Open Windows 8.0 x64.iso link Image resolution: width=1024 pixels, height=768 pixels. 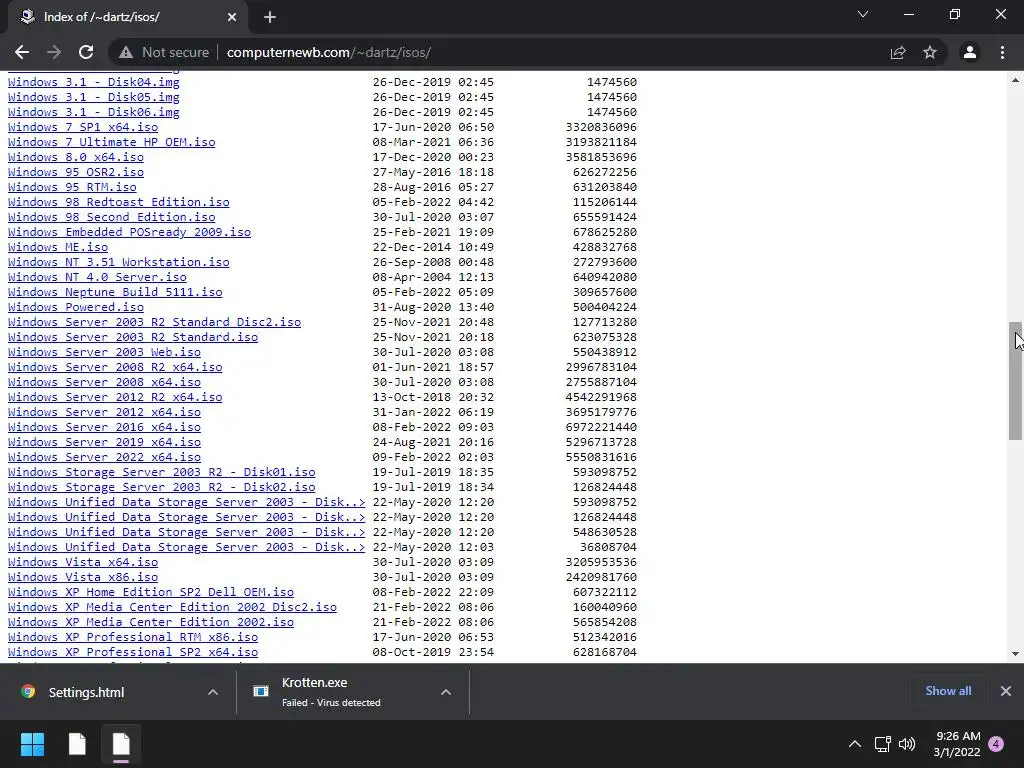click(76, 157)
